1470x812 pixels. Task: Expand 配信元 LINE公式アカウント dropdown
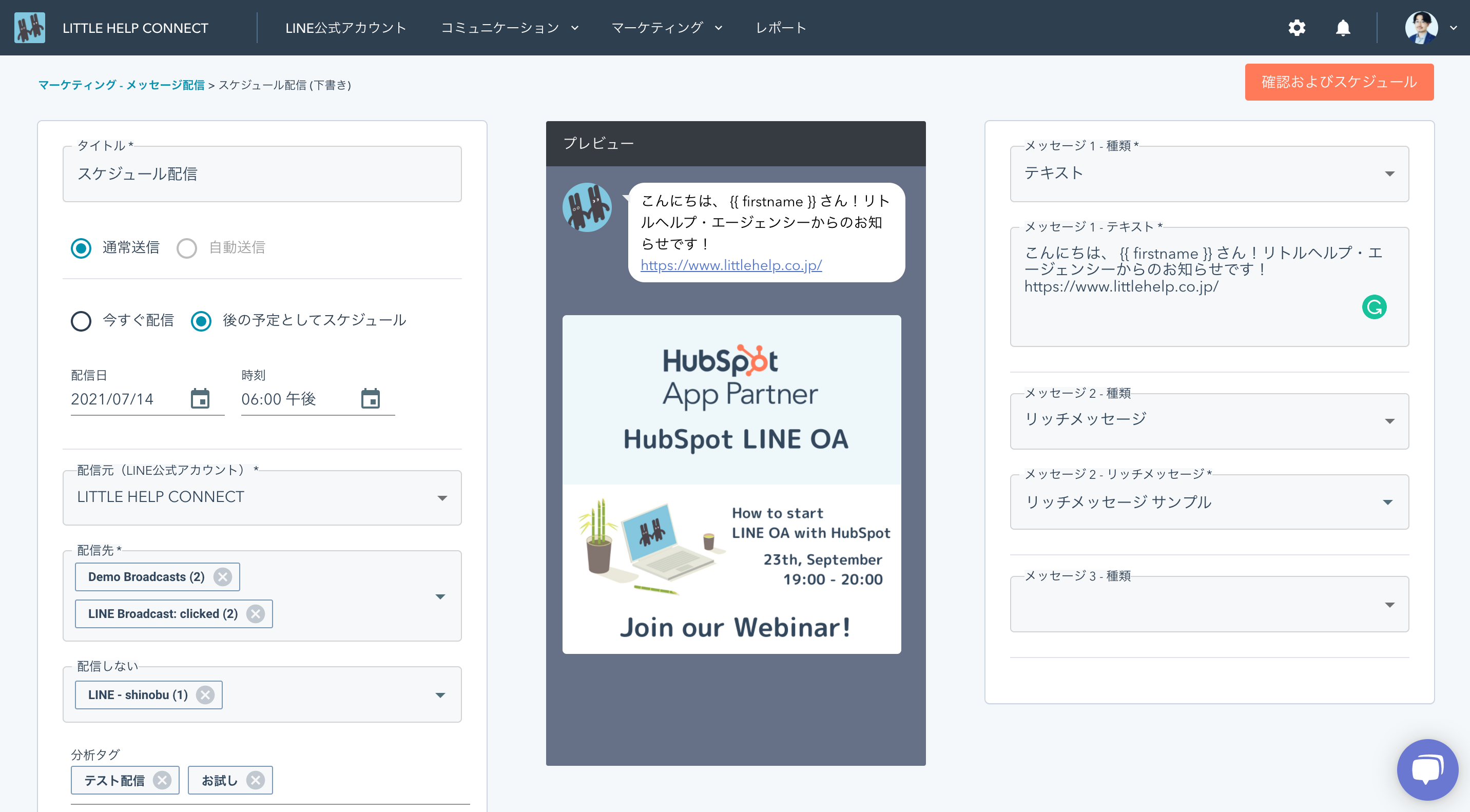pos(262,497)
